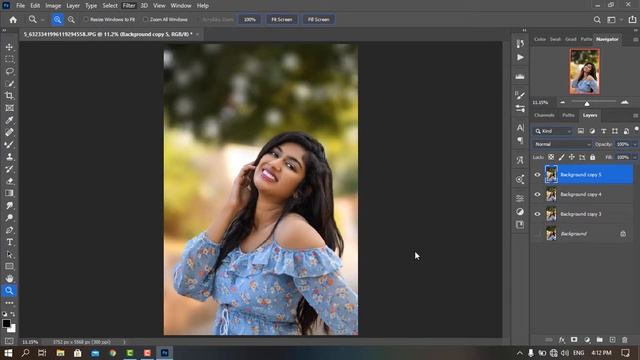Select the Eyedropper tool
Image resolution: width=640 pixels, height=360 pixels.
point(9,120)
